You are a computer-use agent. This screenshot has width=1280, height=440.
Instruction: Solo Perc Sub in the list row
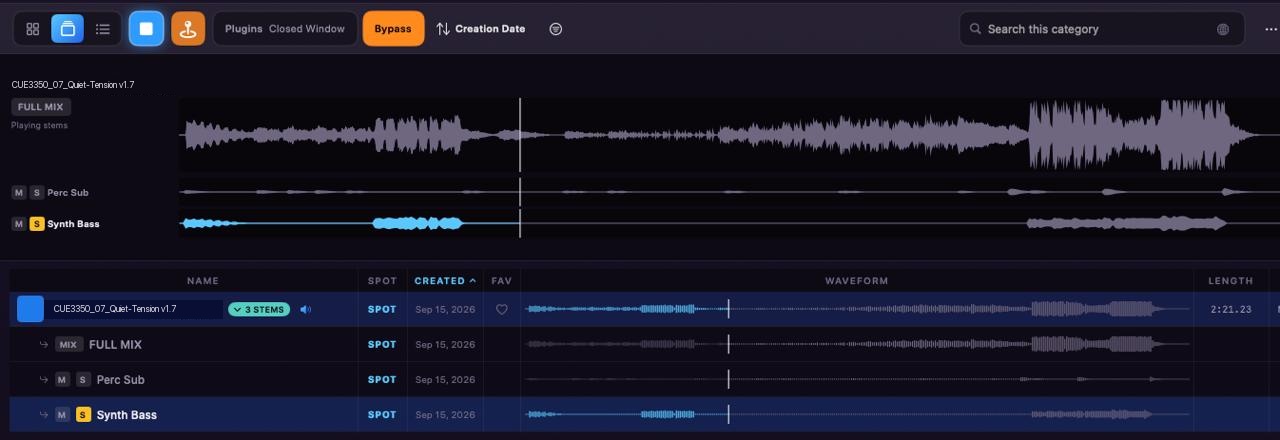coord(84,379)
